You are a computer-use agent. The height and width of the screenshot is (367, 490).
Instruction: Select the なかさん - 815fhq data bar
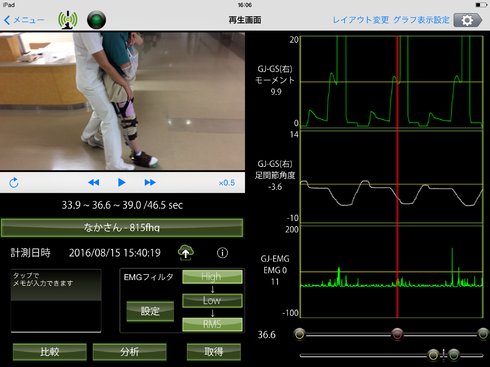122,228
